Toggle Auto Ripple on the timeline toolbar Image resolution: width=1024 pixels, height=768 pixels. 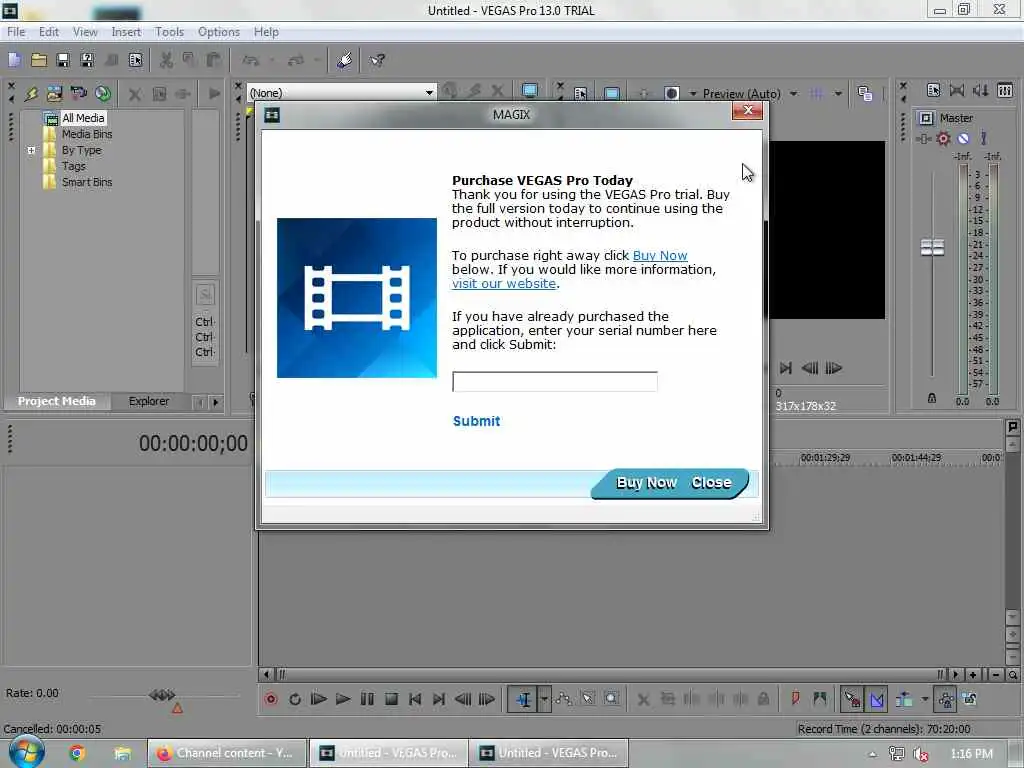[x=904, y=699]
